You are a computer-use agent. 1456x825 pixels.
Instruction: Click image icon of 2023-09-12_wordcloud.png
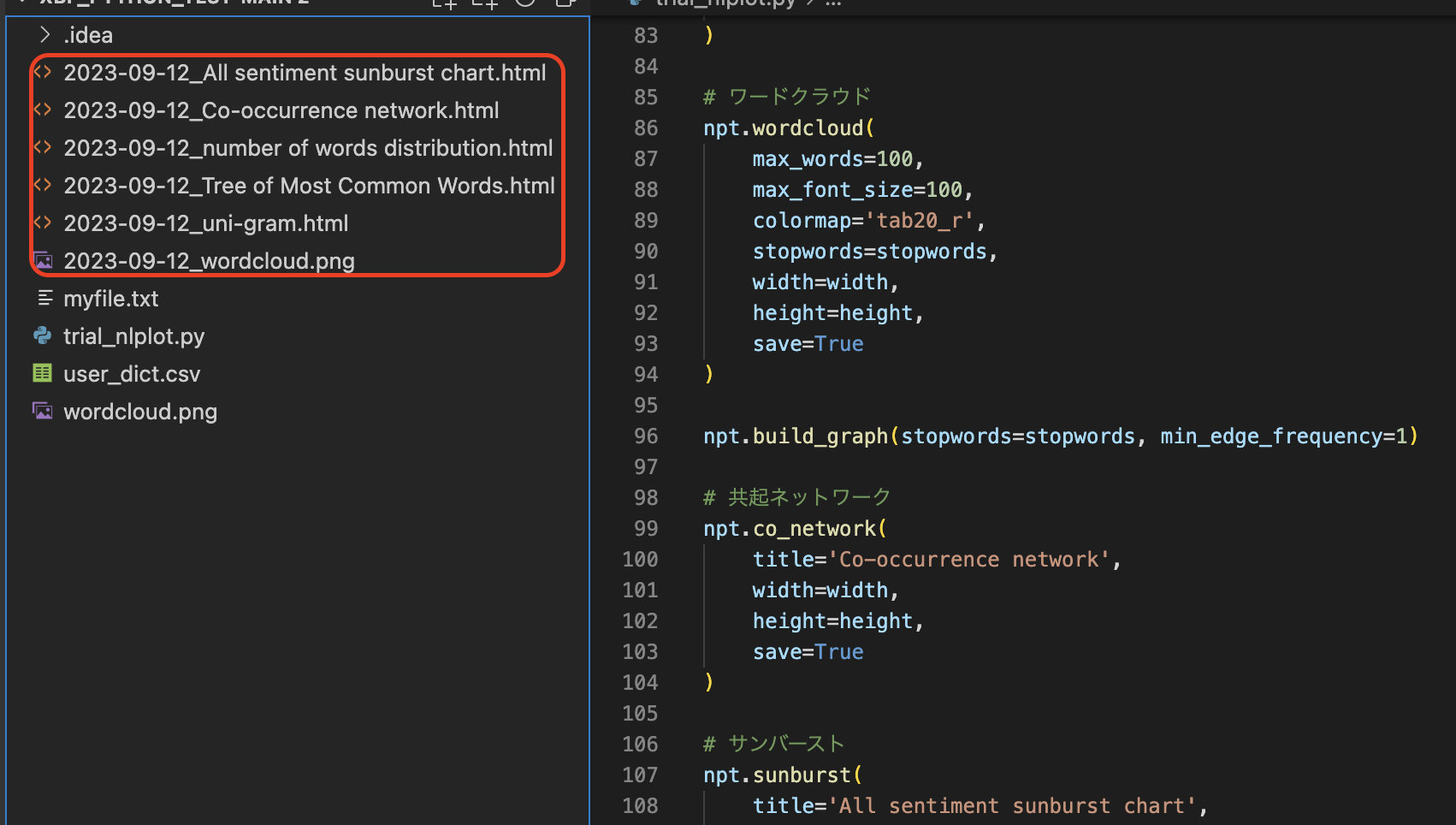pos(43,260)
